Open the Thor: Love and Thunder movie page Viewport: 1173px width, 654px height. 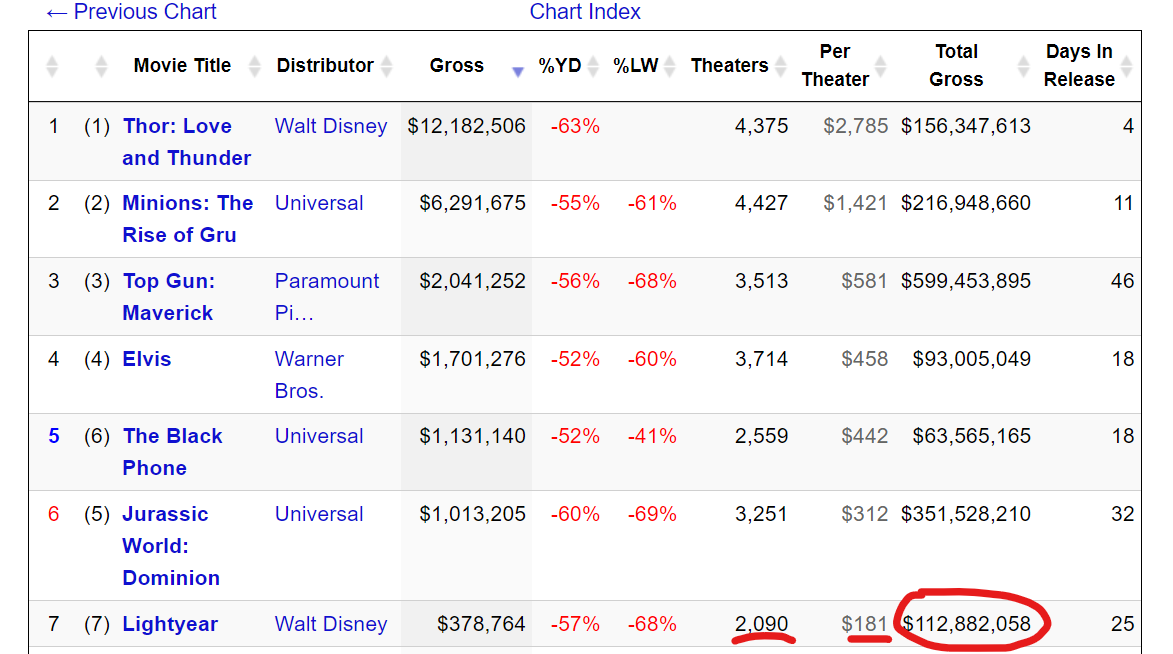177,127
